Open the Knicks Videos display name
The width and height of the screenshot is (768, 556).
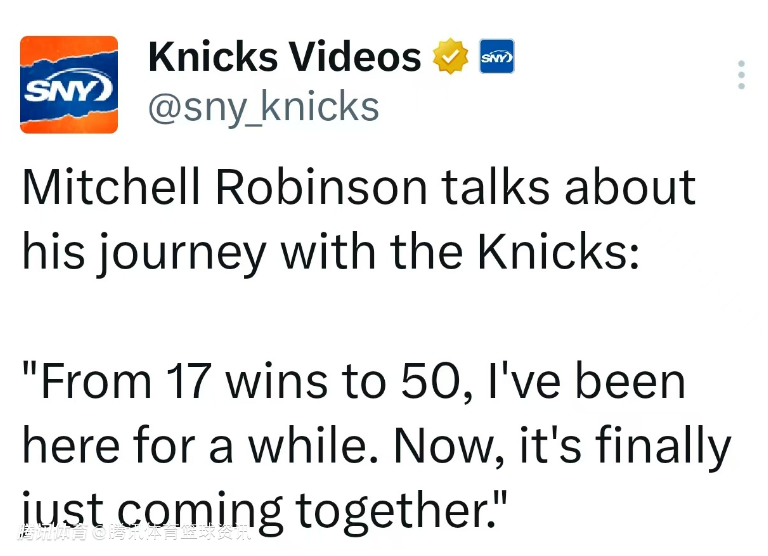point(285,57)
